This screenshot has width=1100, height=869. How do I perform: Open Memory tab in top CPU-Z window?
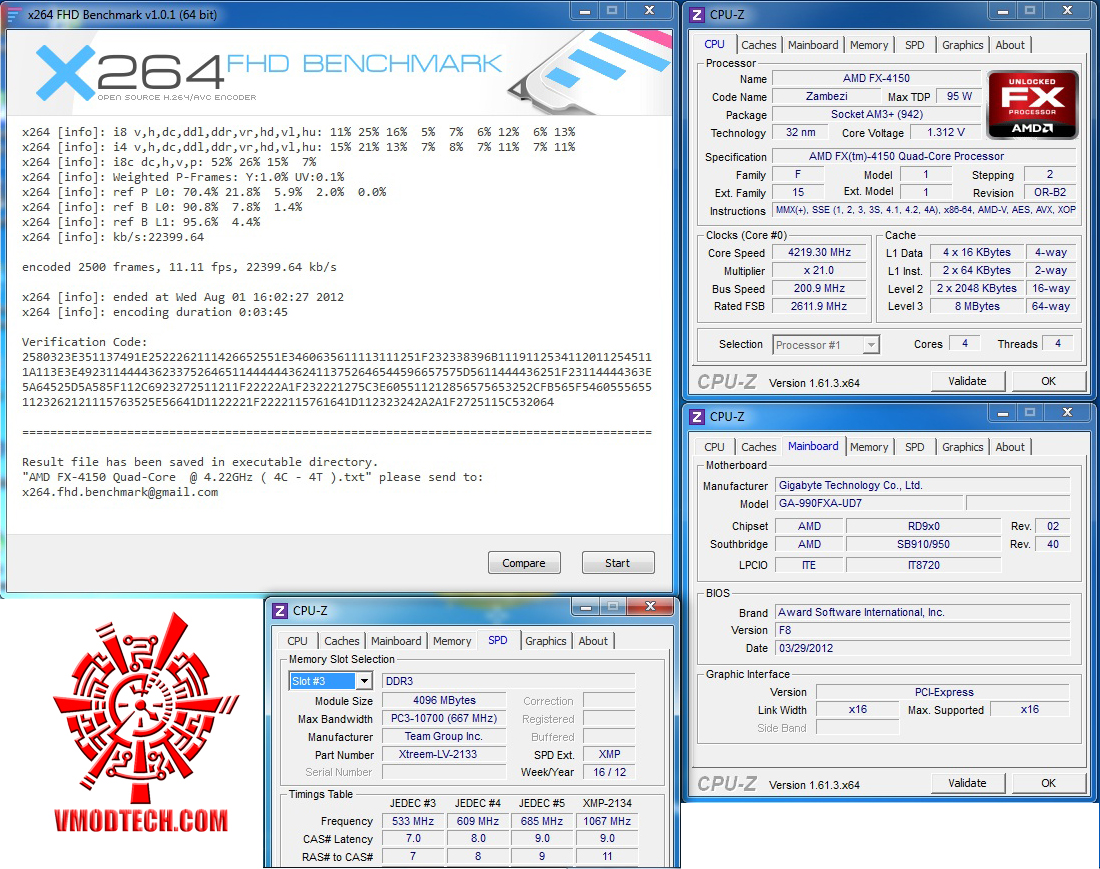869,45
